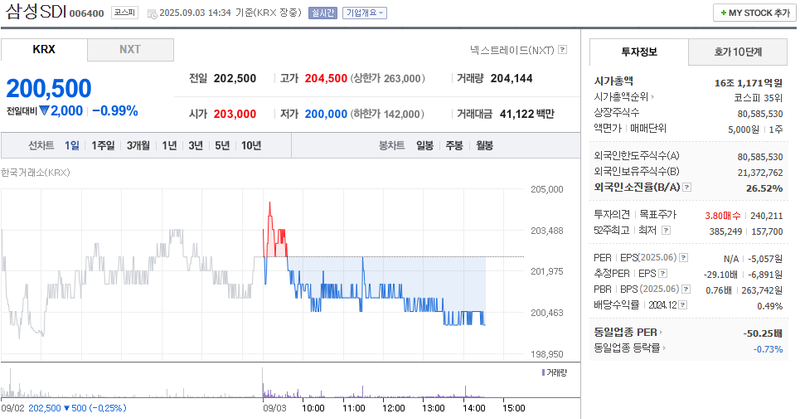Click the 코스피 market badge

tap(124, 13)
